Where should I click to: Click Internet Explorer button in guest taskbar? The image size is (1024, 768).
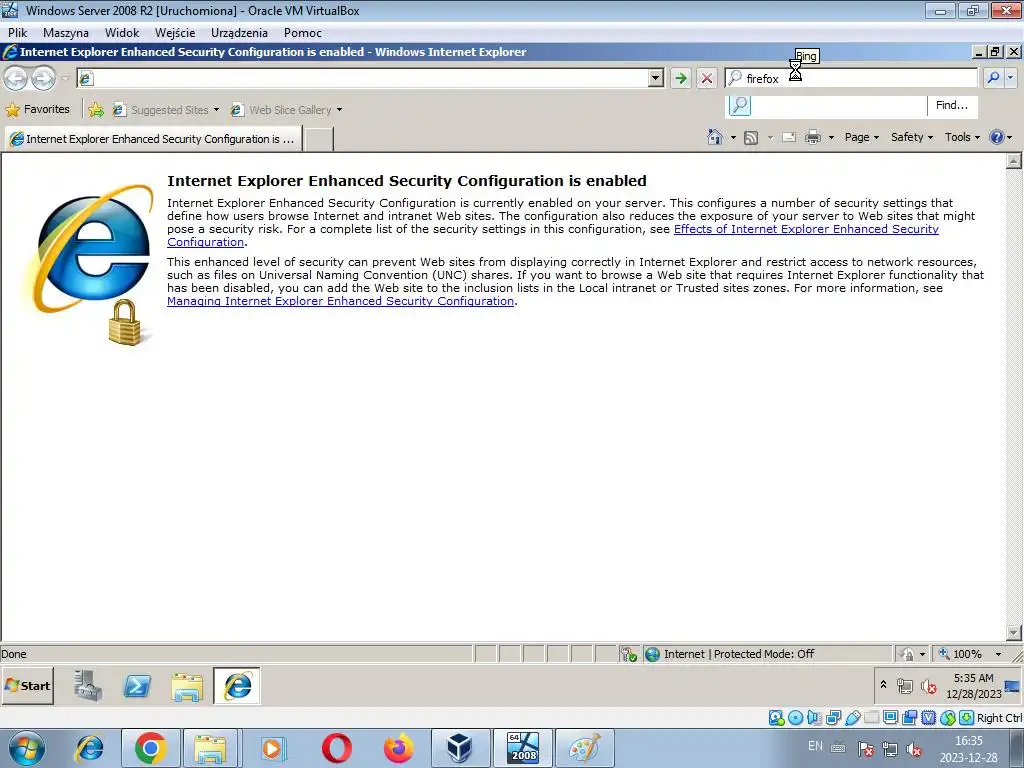point(236,686)
